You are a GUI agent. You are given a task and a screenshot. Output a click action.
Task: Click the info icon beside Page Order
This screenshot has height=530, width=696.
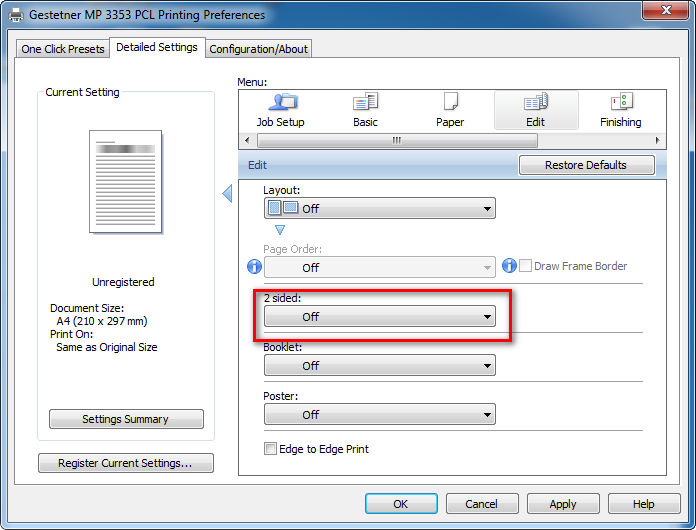[254, 266]
